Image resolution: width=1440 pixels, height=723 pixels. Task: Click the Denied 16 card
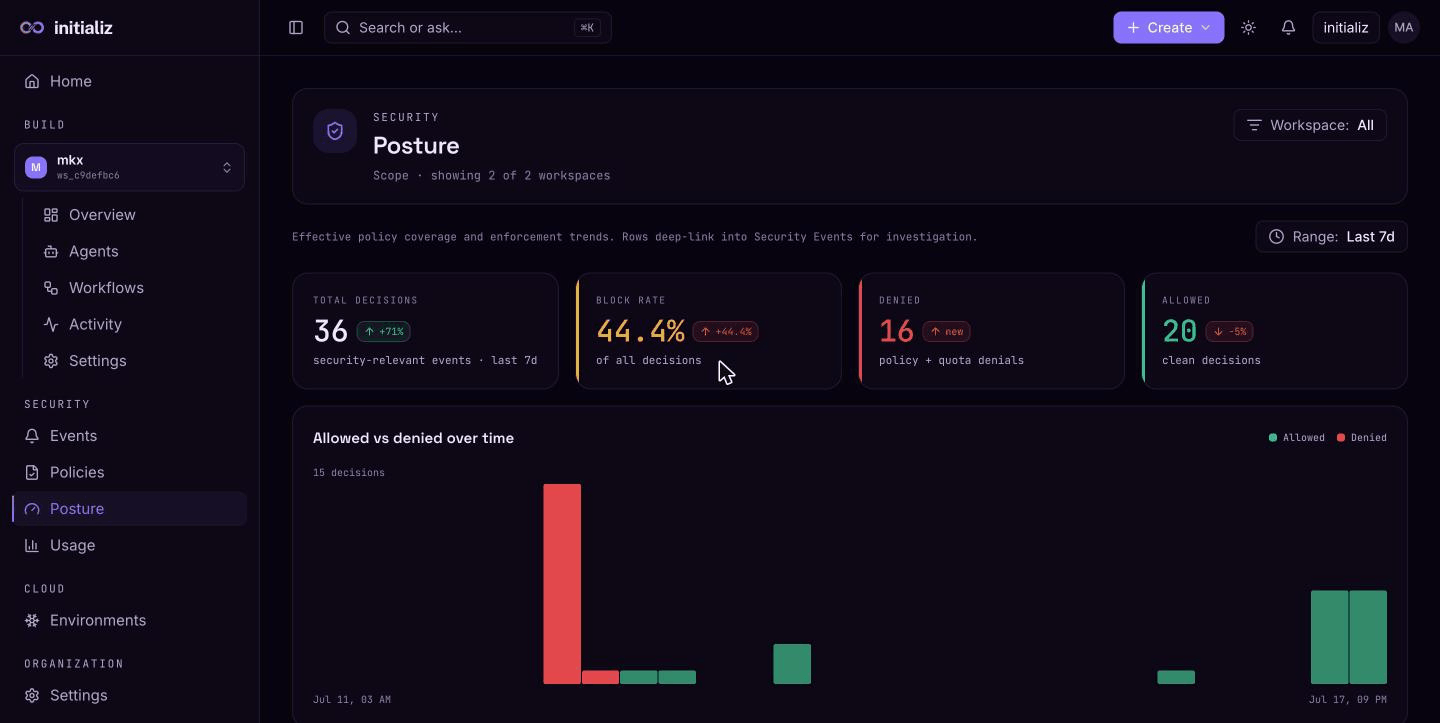[x=991, y=331]
